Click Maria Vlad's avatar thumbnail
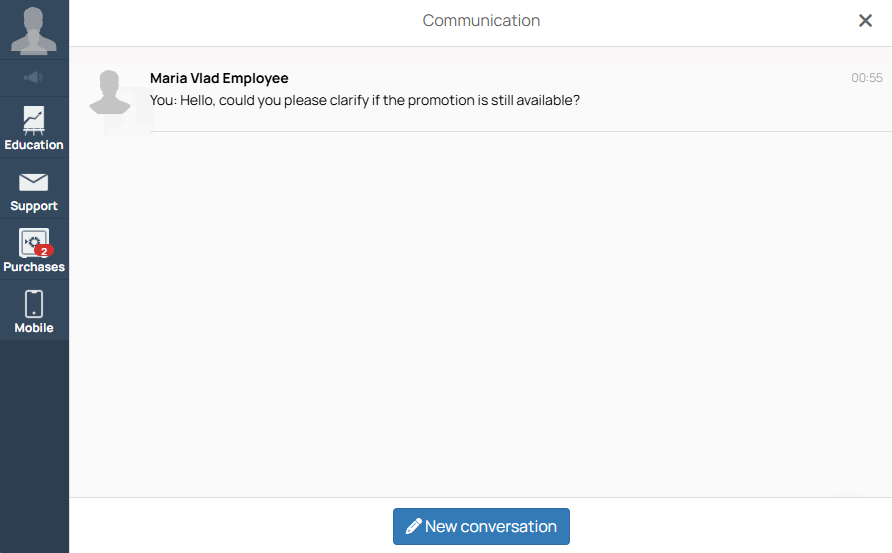This screenshot has width=892, height=553. pyautogui.click(x=110, y=92)
